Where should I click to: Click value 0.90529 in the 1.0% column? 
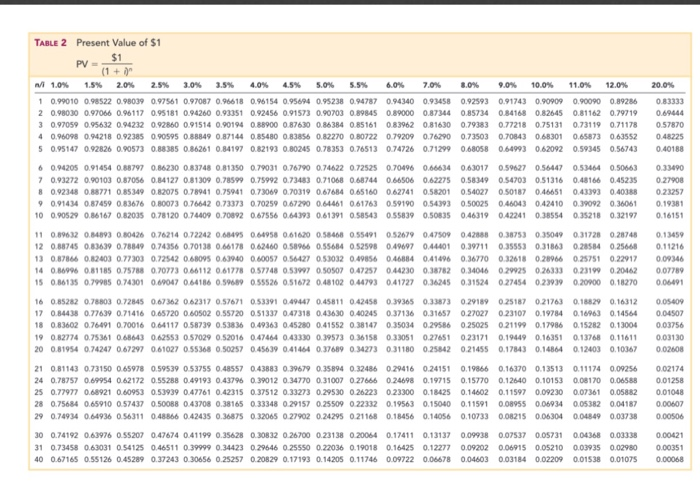tap(64, 216)
